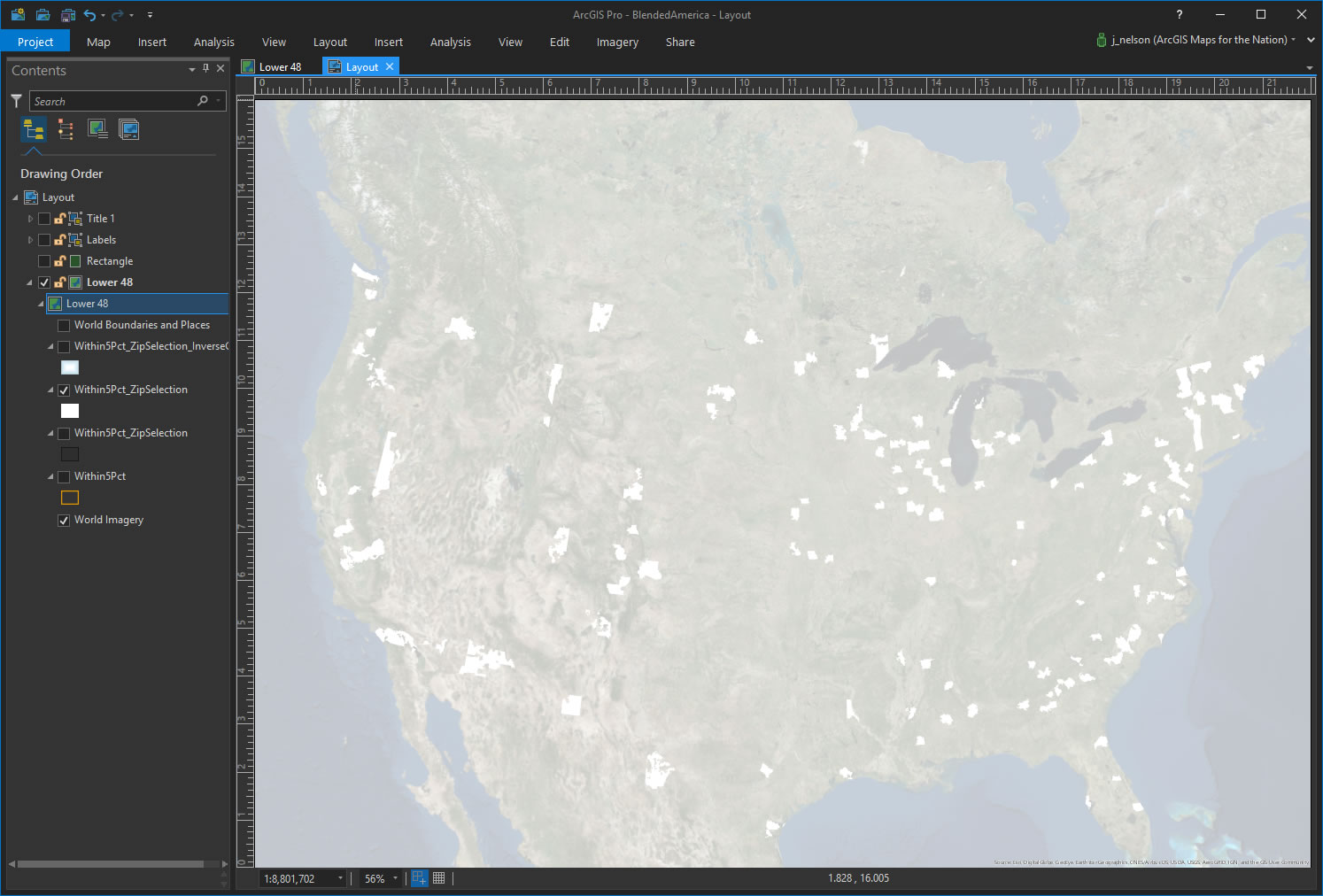Collapse the Within5Pct_ZipSelection_Inverse layer legend
This screenshot has height=896, width=1323.
click(50, 346)
